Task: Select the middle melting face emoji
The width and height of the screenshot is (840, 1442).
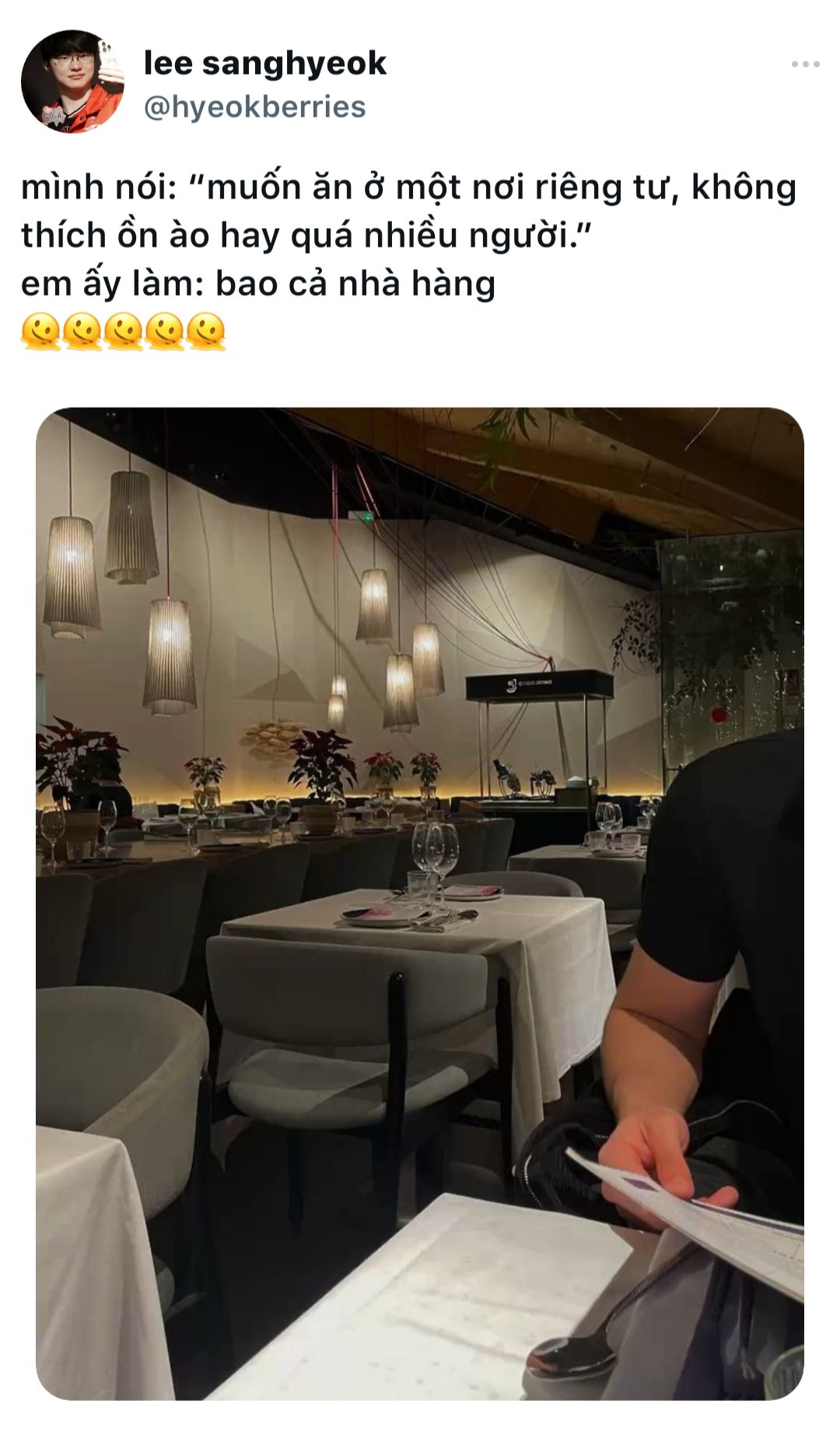Action: 123,332
